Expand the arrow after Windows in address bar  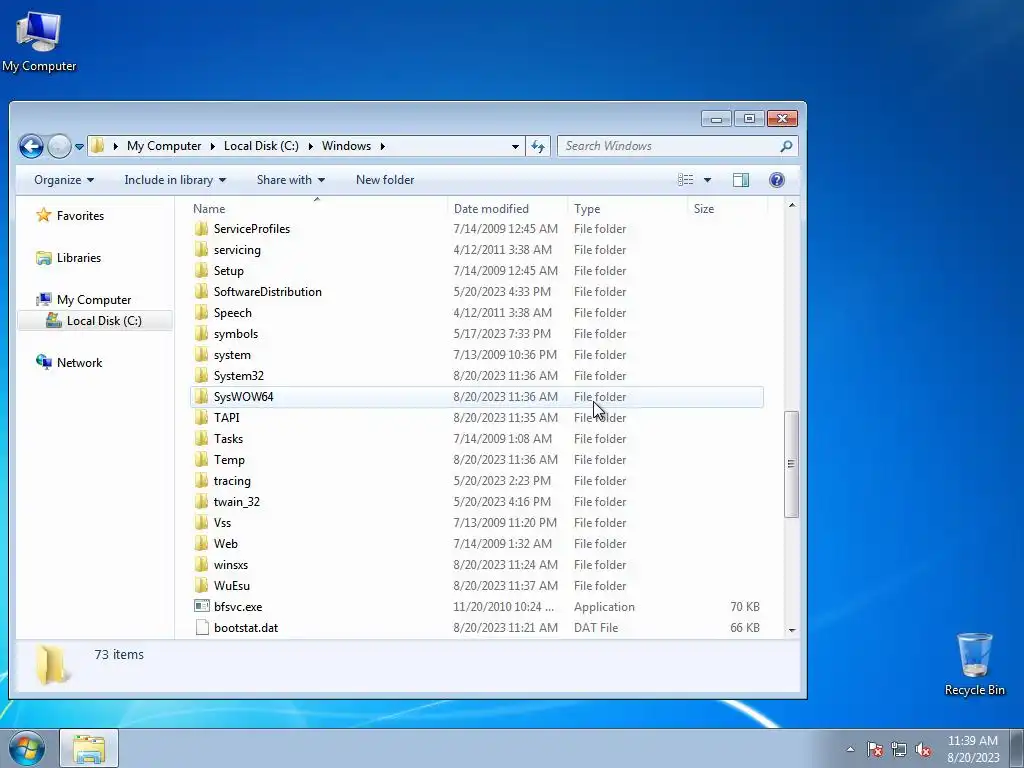click(383, 146)
